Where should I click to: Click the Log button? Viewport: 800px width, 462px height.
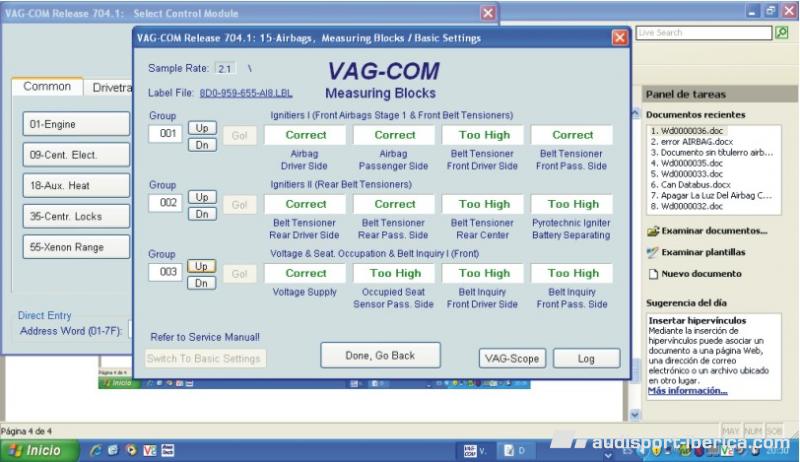point(586,358)
